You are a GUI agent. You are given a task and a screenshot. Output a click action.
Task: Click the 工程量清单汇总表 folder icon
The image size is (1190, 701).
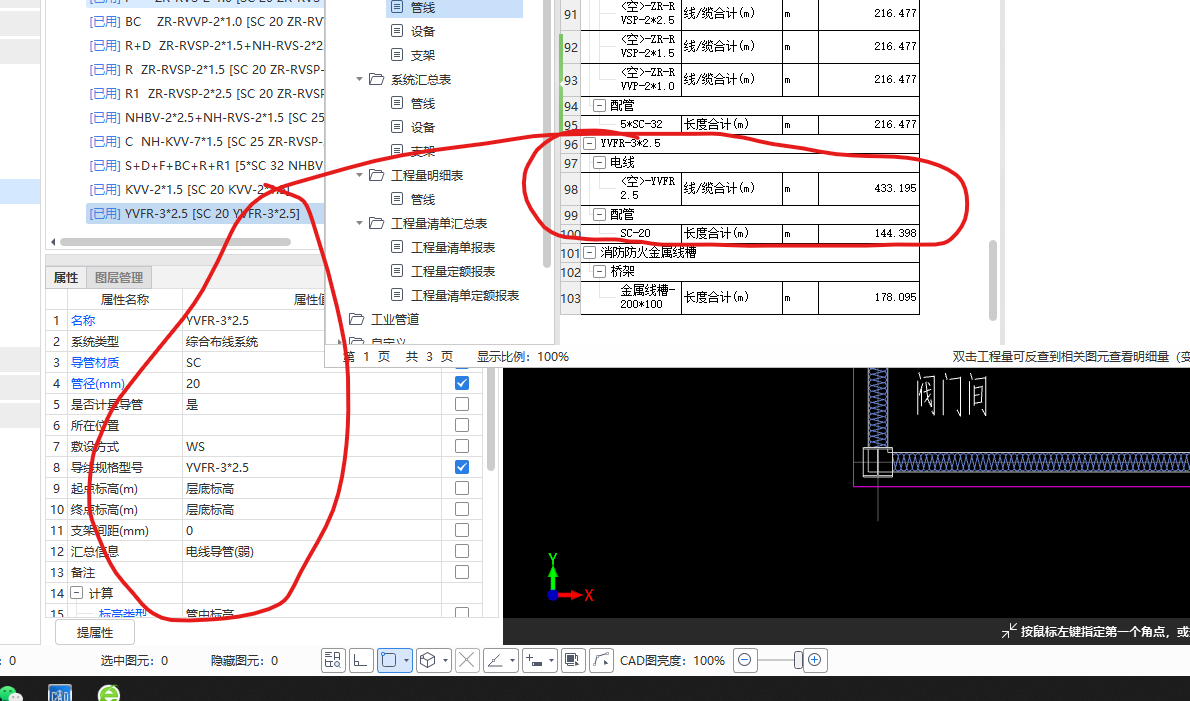376,223
